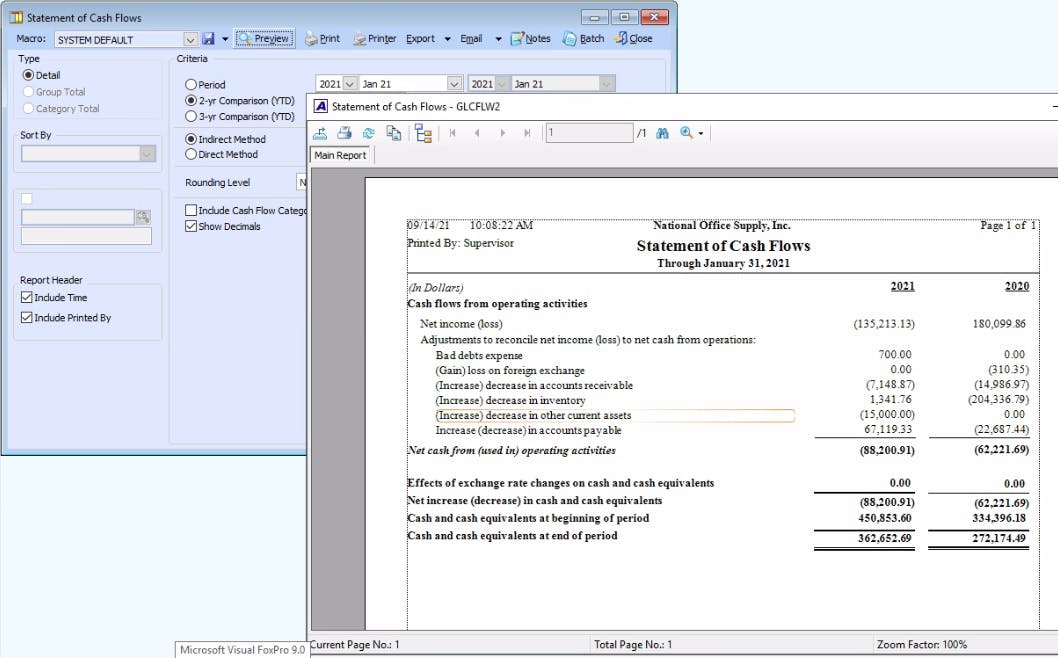Click the Preview button
The width and height of the screenshot is (1058, 658).
(x=264, y=38)
